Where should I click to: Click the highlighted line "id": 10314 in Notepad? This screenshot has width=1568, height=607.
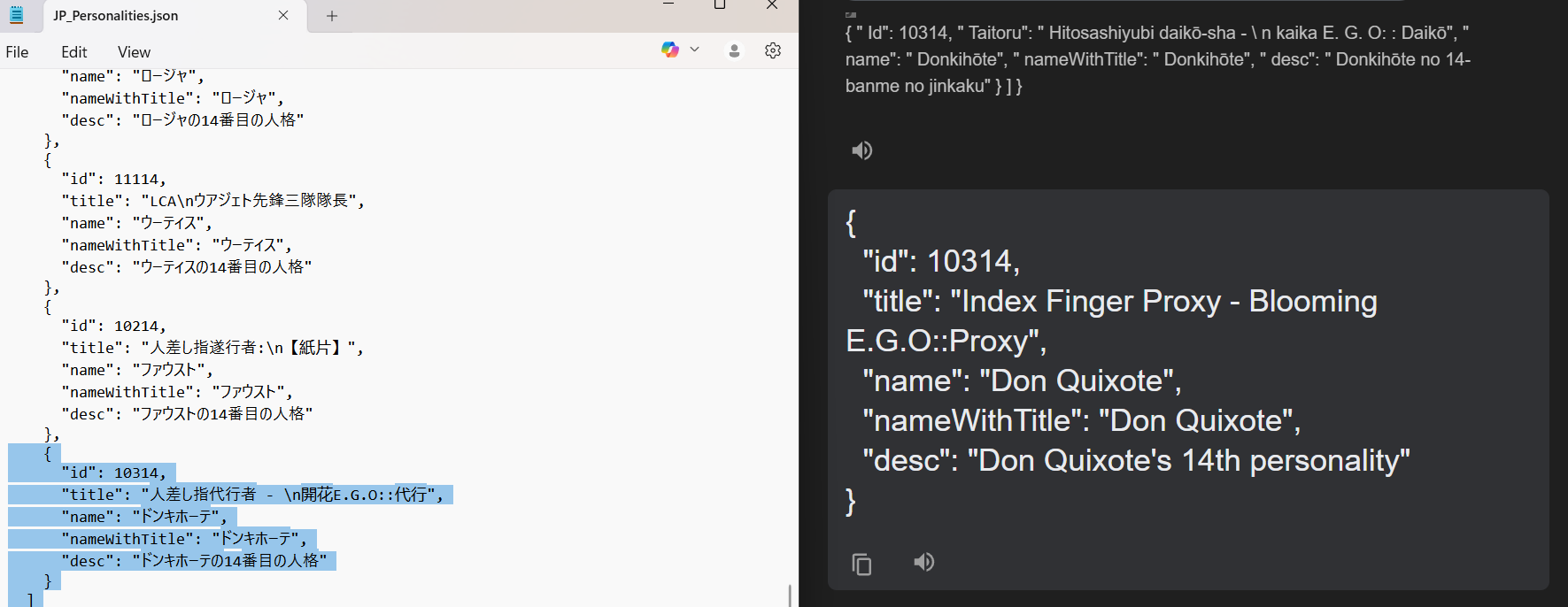tap(113, 473)
